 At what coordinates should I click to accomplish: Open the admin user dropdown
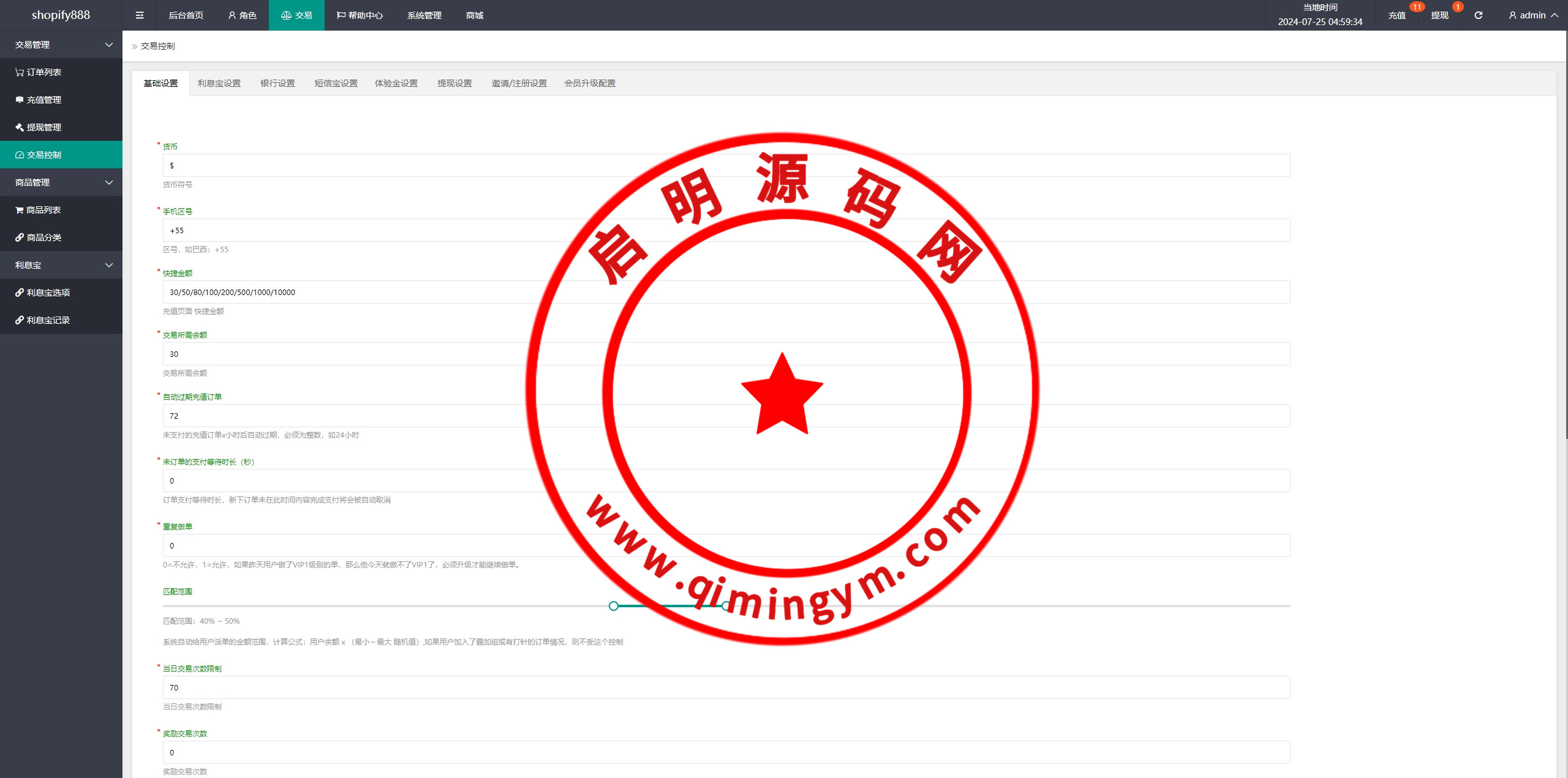tap(1533, 15)
